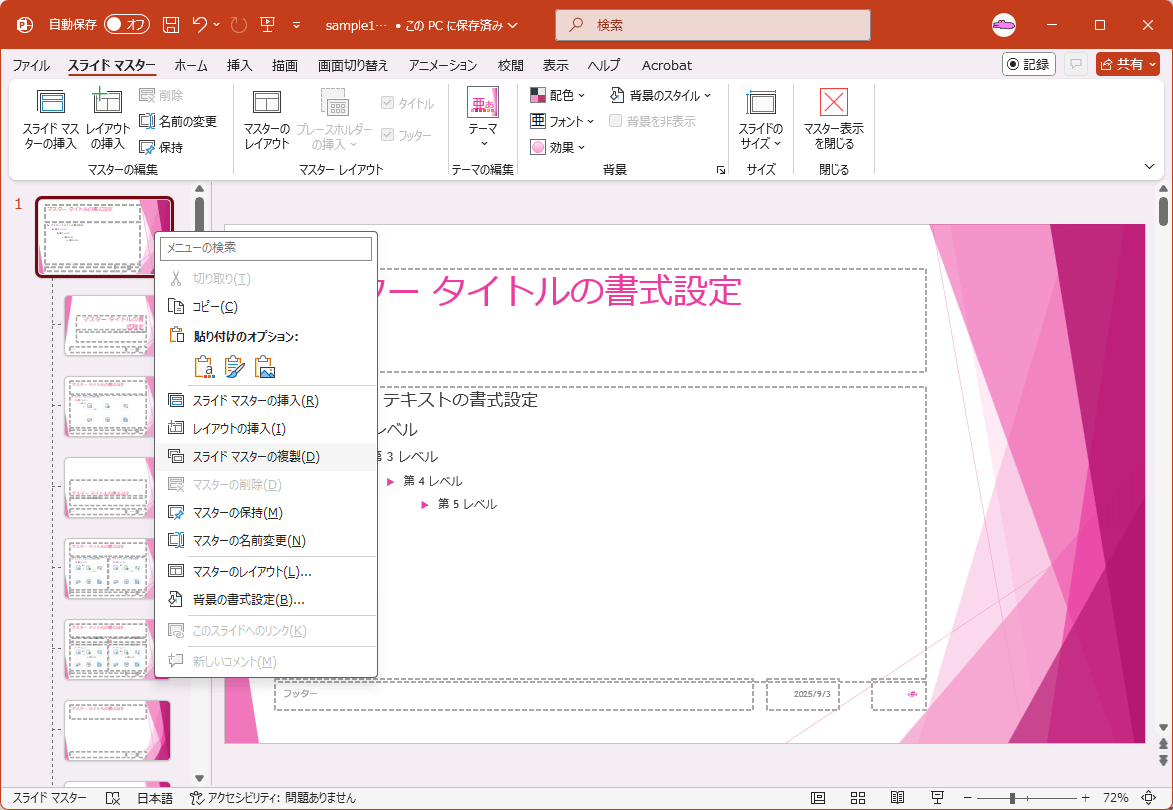
Task: Open the ファイル tab
Action: click(31, 66)
